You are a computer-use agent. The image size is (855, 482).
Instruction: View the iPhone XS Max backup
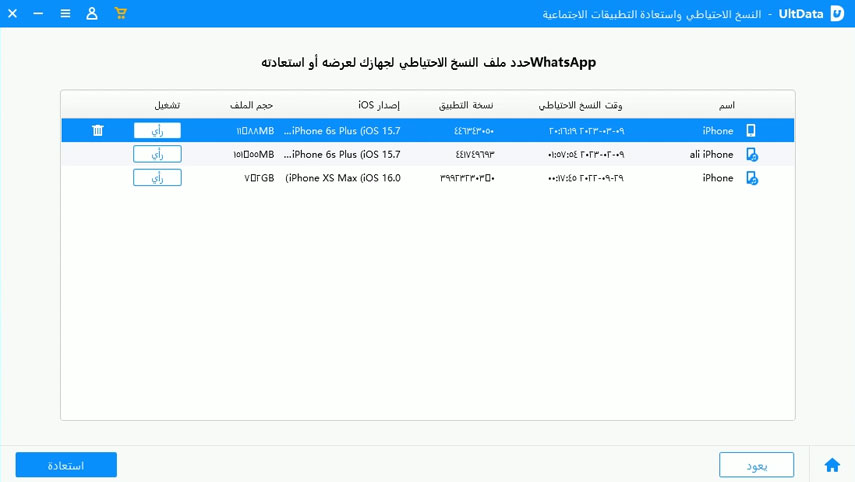(x=157, y=178)
